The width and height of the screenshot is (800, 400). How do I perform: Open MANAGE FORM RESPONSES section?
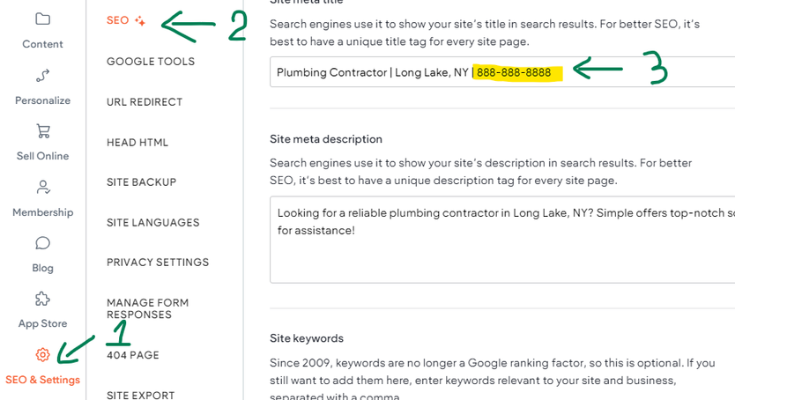147,309
